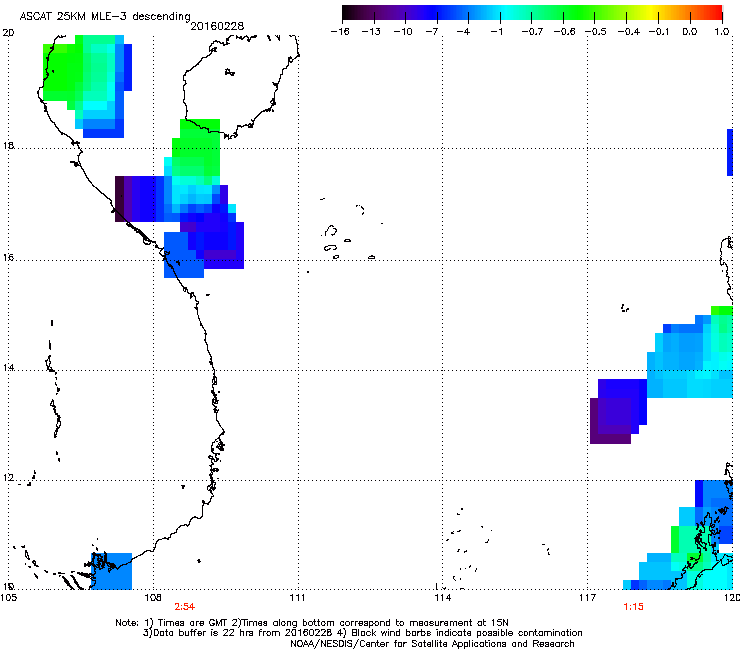Click the latitude label 18
Screen dimensions: 740x650
tap(8, 145)
